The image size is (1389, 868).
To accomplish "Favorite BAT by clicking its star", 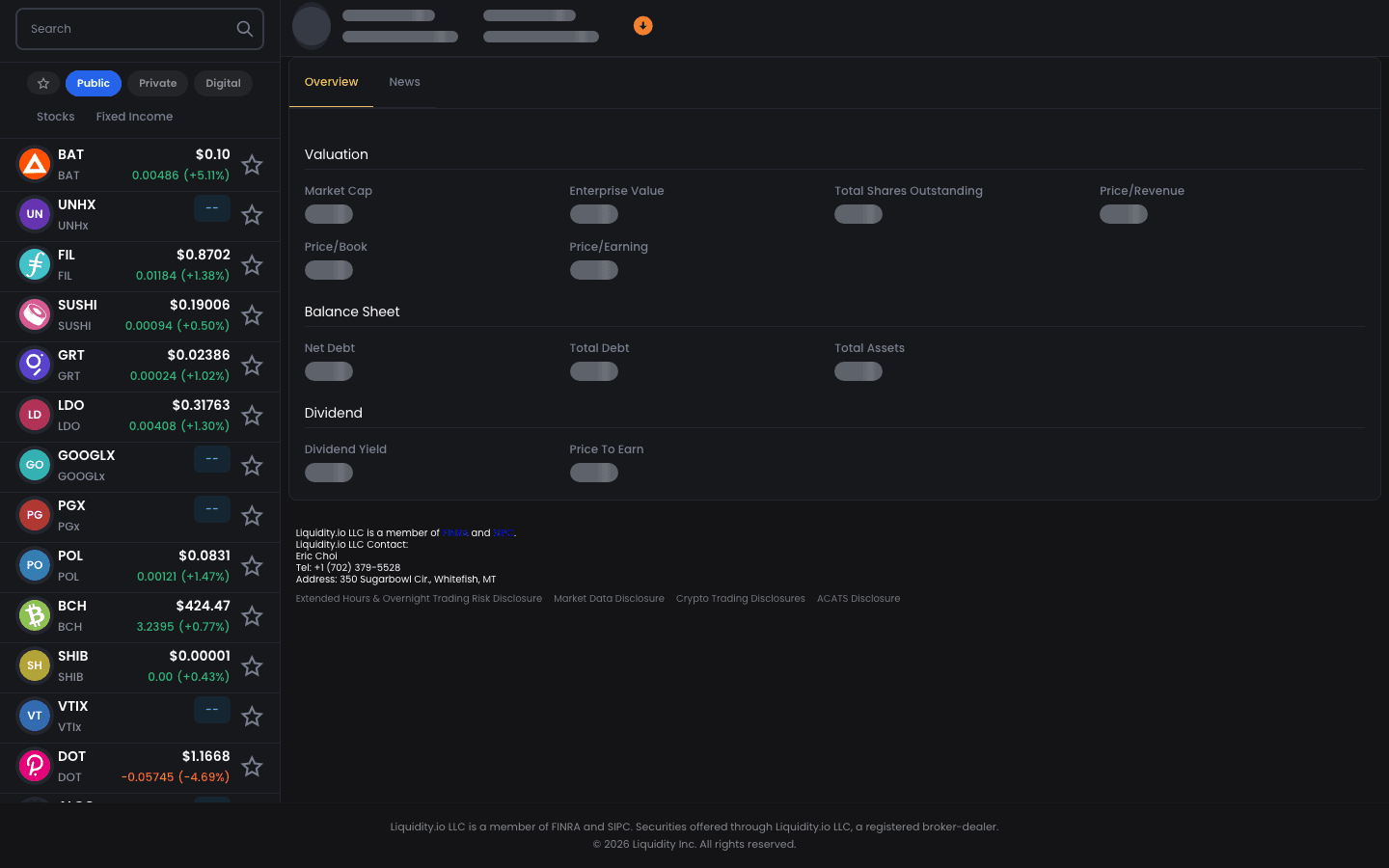I will coord(252,165).
